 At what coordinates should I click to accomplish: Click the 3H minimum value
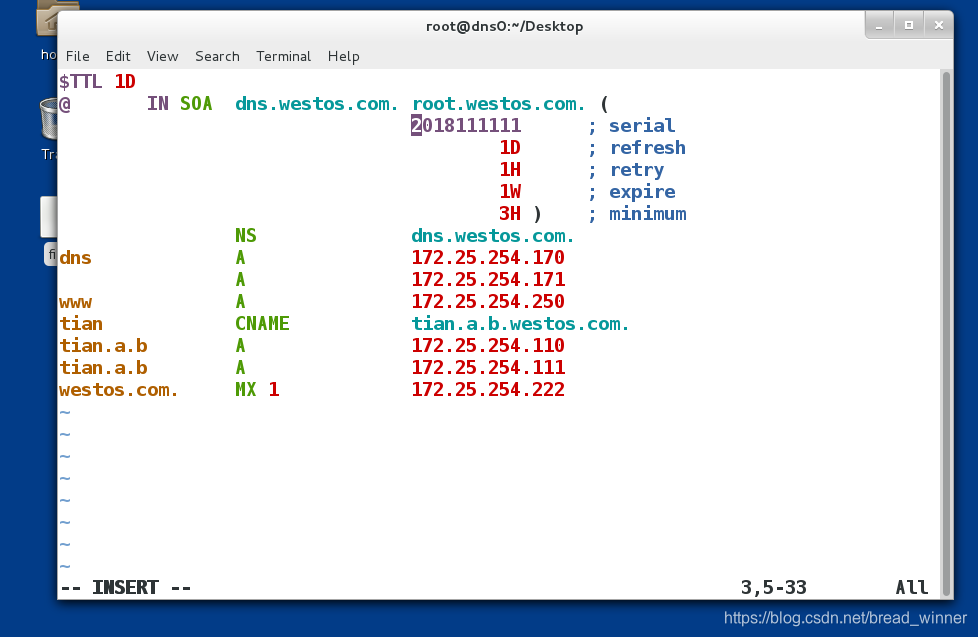510,214
